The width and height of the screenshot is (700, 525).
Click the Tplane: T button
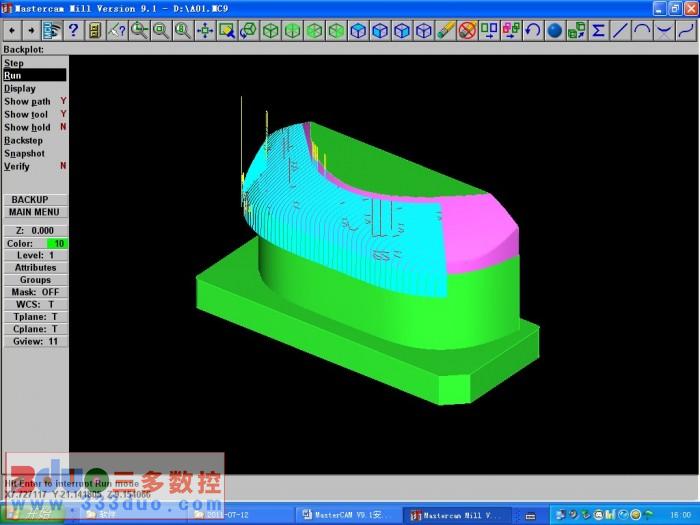coord(35,317)
